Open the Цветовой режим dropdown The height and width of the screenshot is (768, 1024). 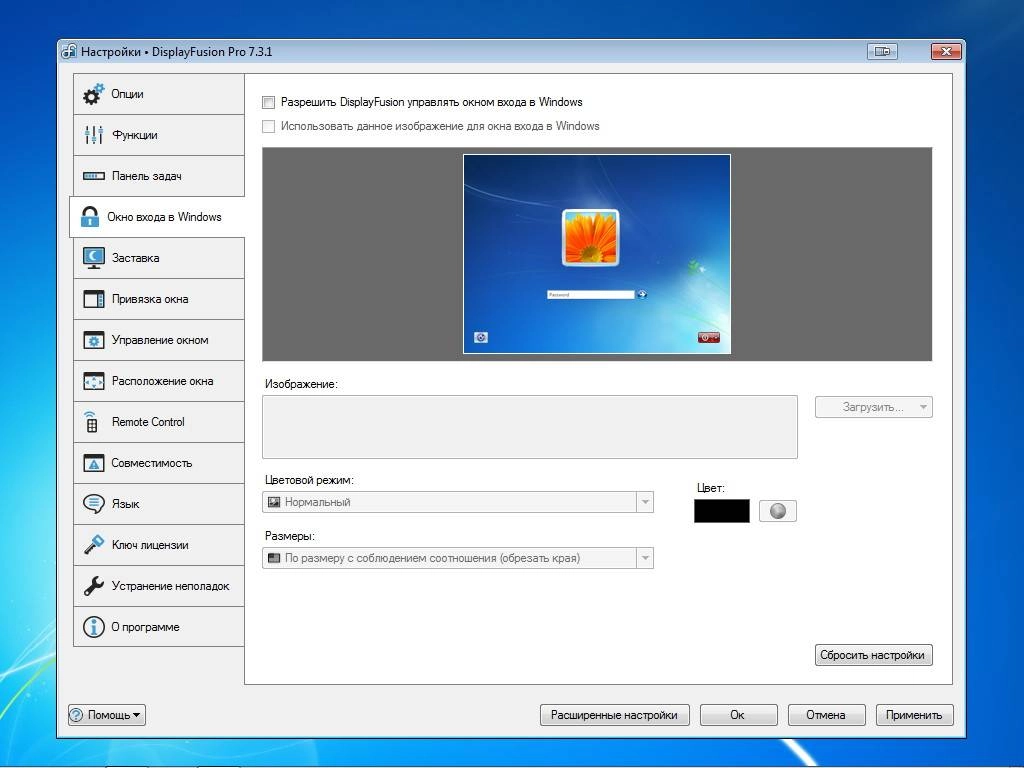[458, 502]
